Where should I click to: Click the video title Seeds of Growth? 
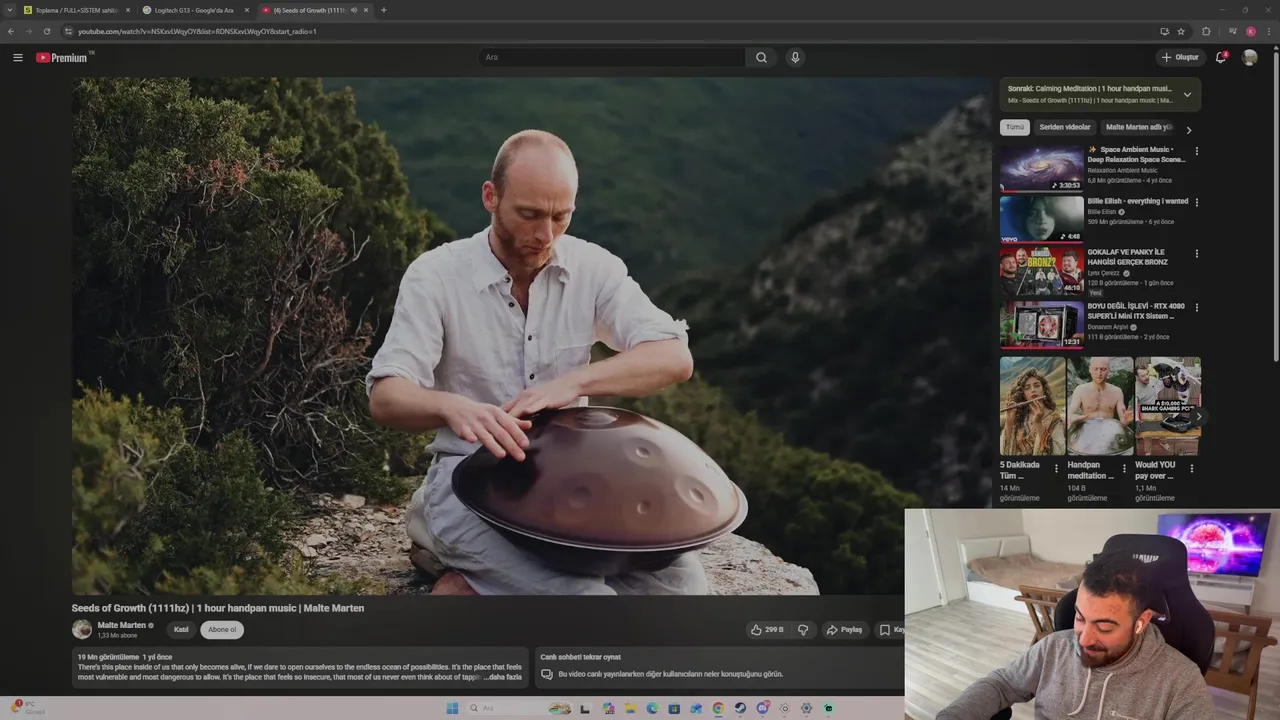218,608
